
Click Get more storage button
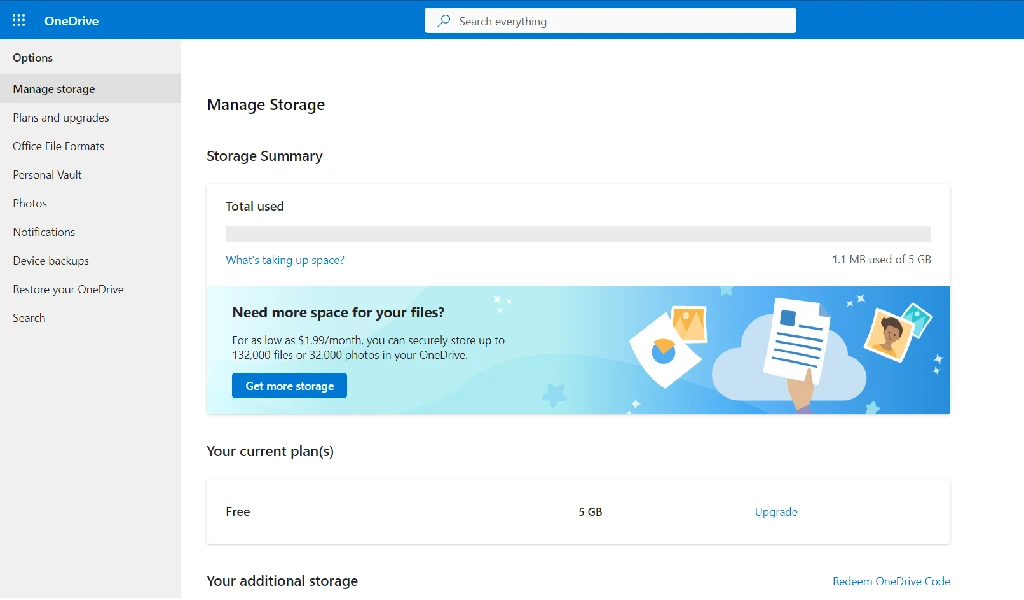point(289,386)
